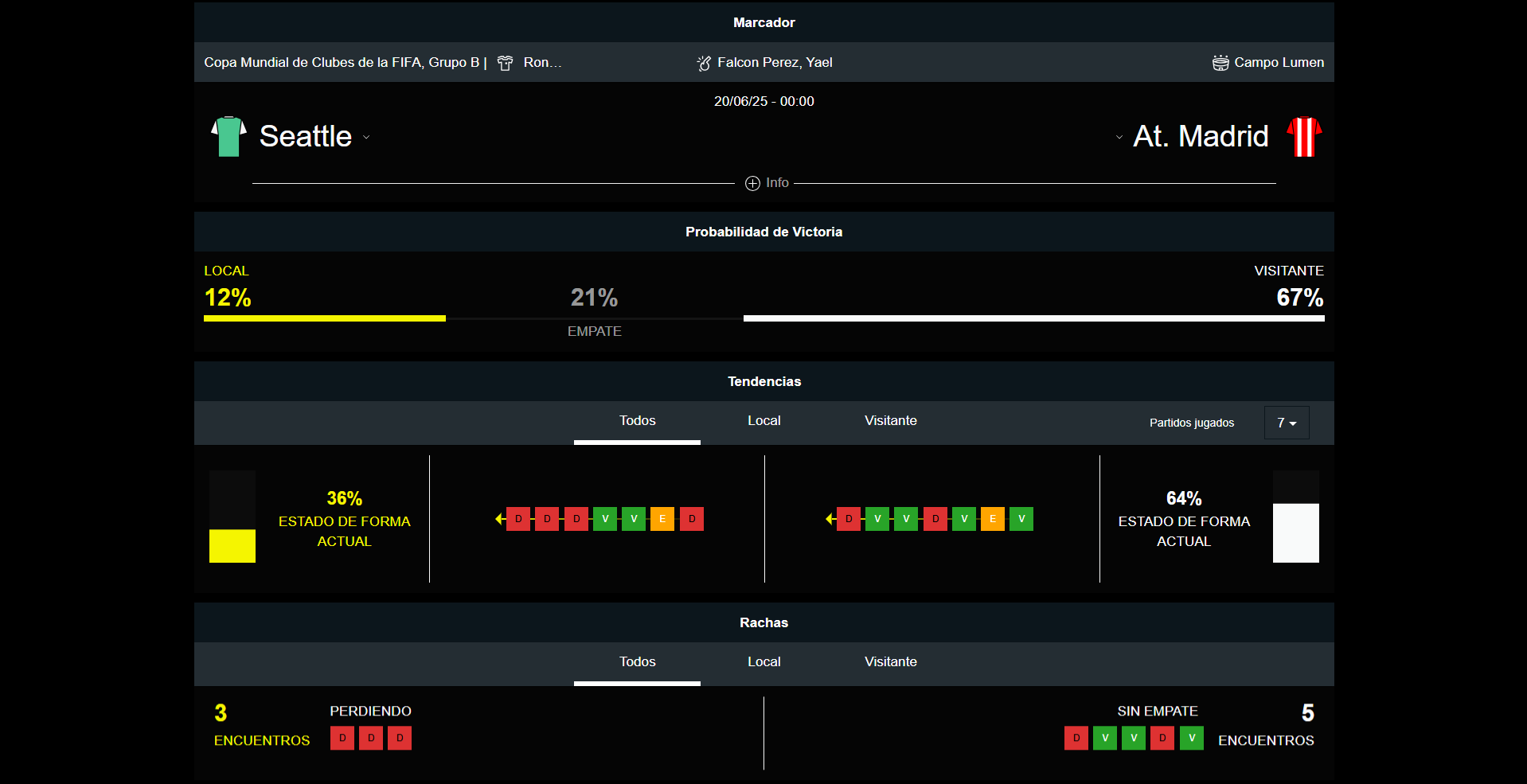
Task: Switch to Local tab in Tendencias
Action: tap(763, 421)
